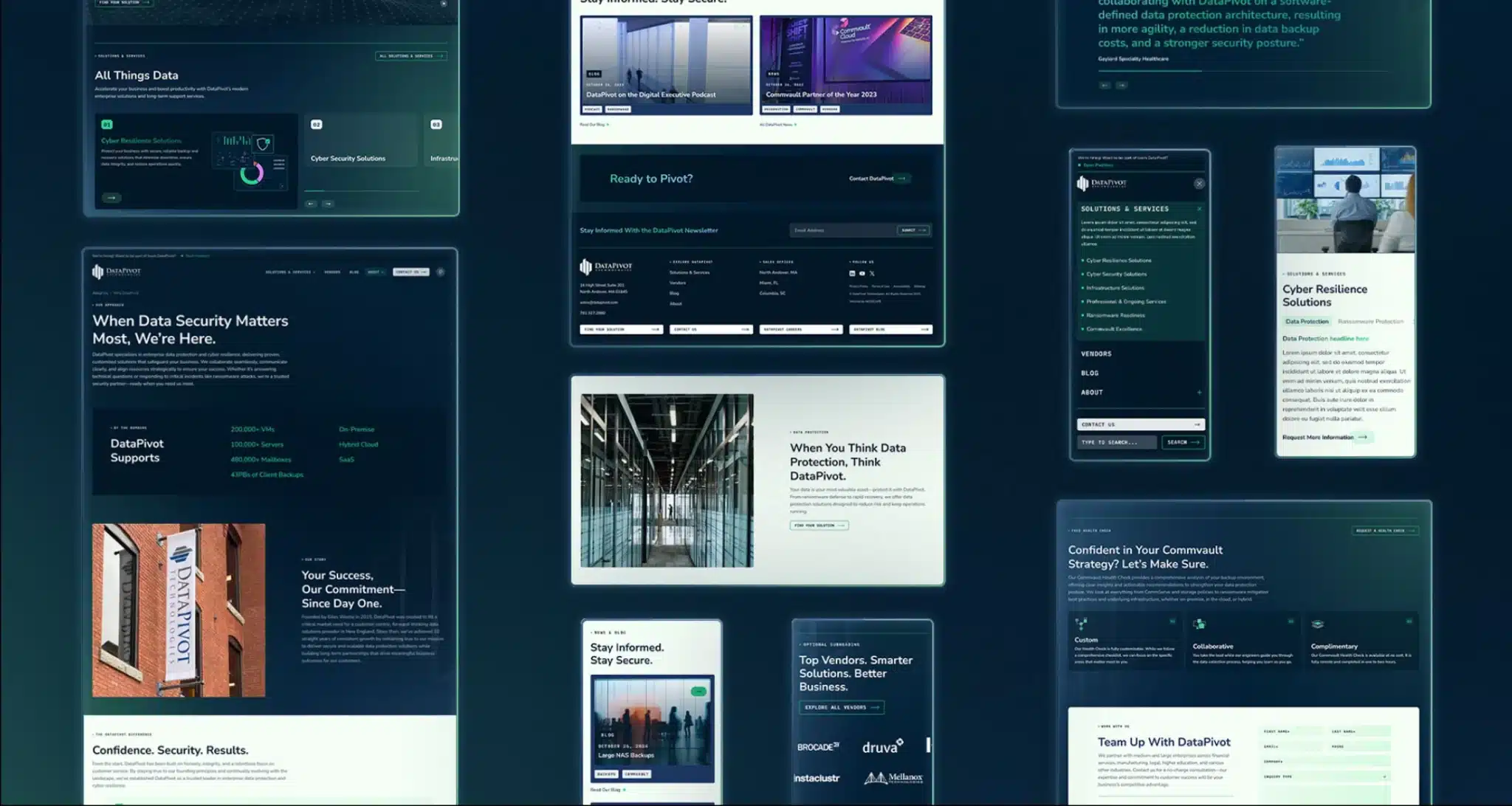Click the Collaborative health check card

1243,641
